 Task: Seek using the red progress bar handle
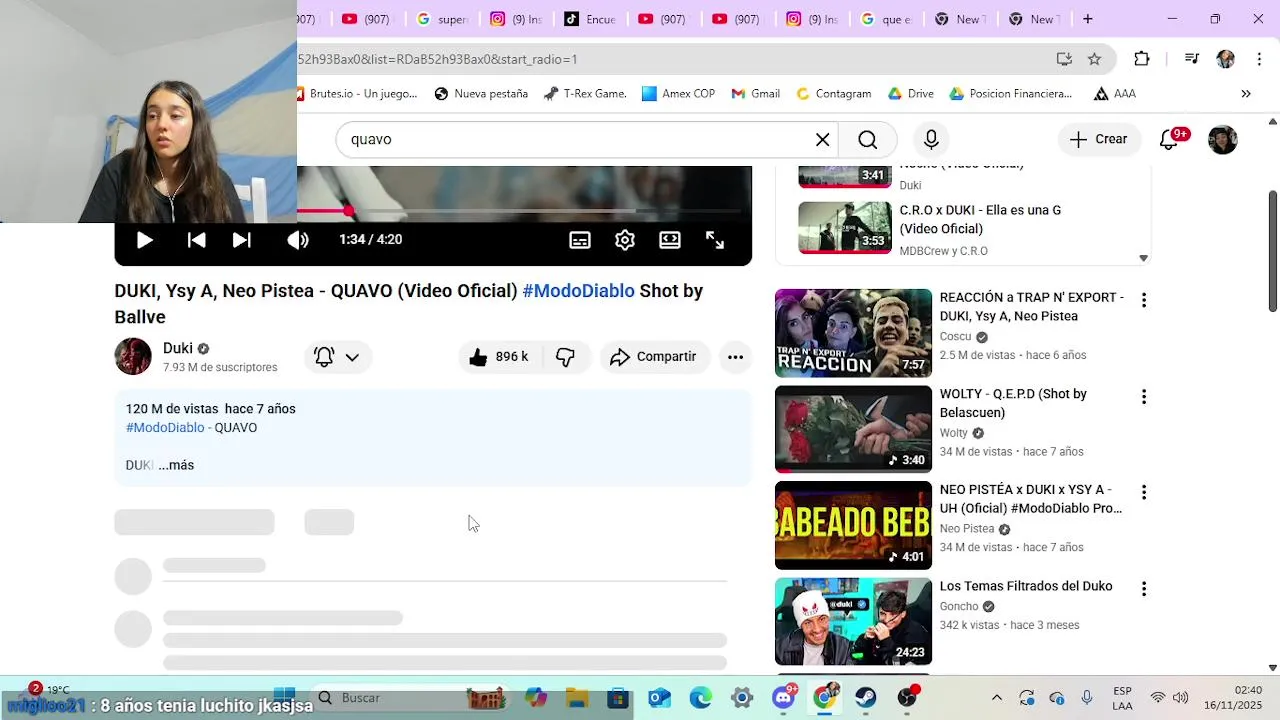[x=348, y=211]
